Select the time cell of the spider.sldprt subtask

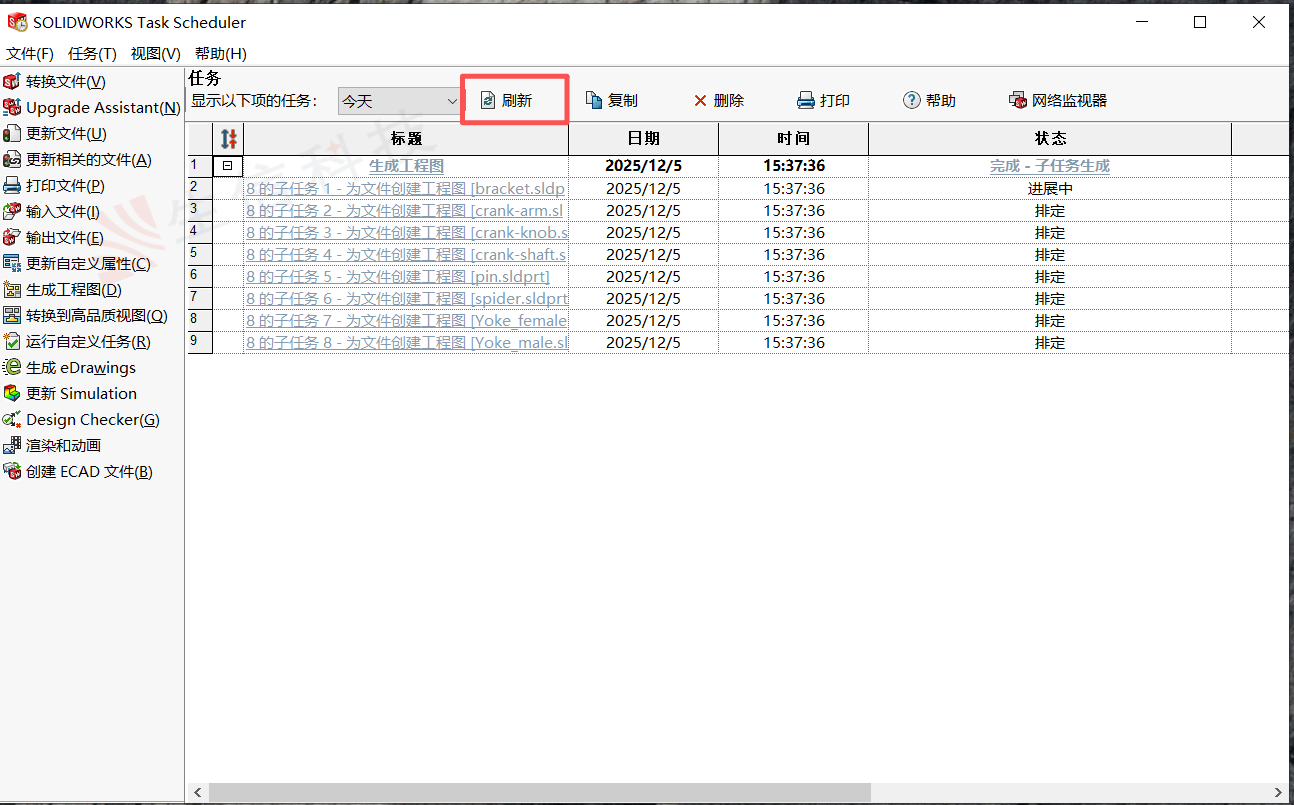[x=793, y=299]
